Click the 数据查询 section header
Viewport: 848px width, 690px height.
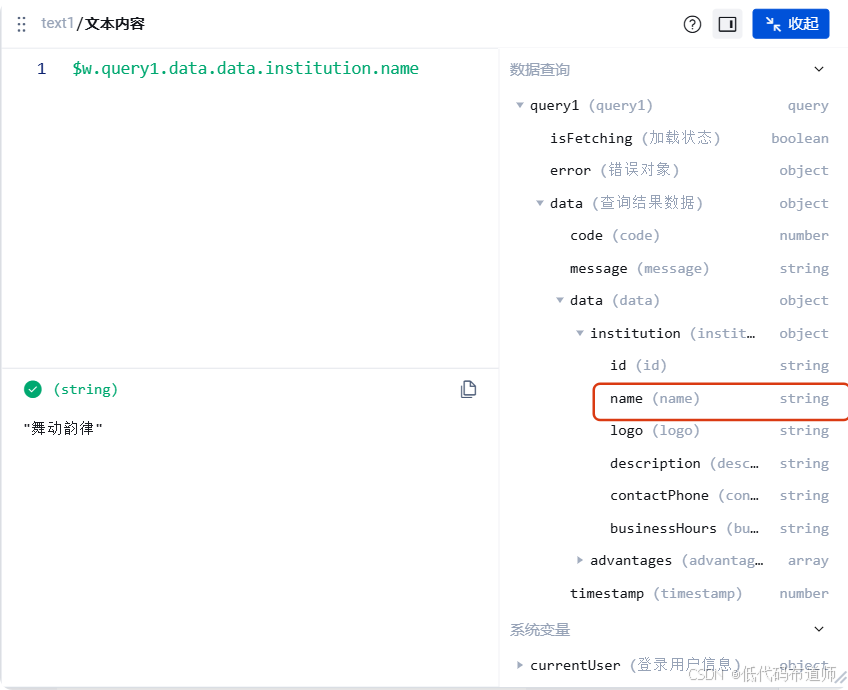(540, 70)
